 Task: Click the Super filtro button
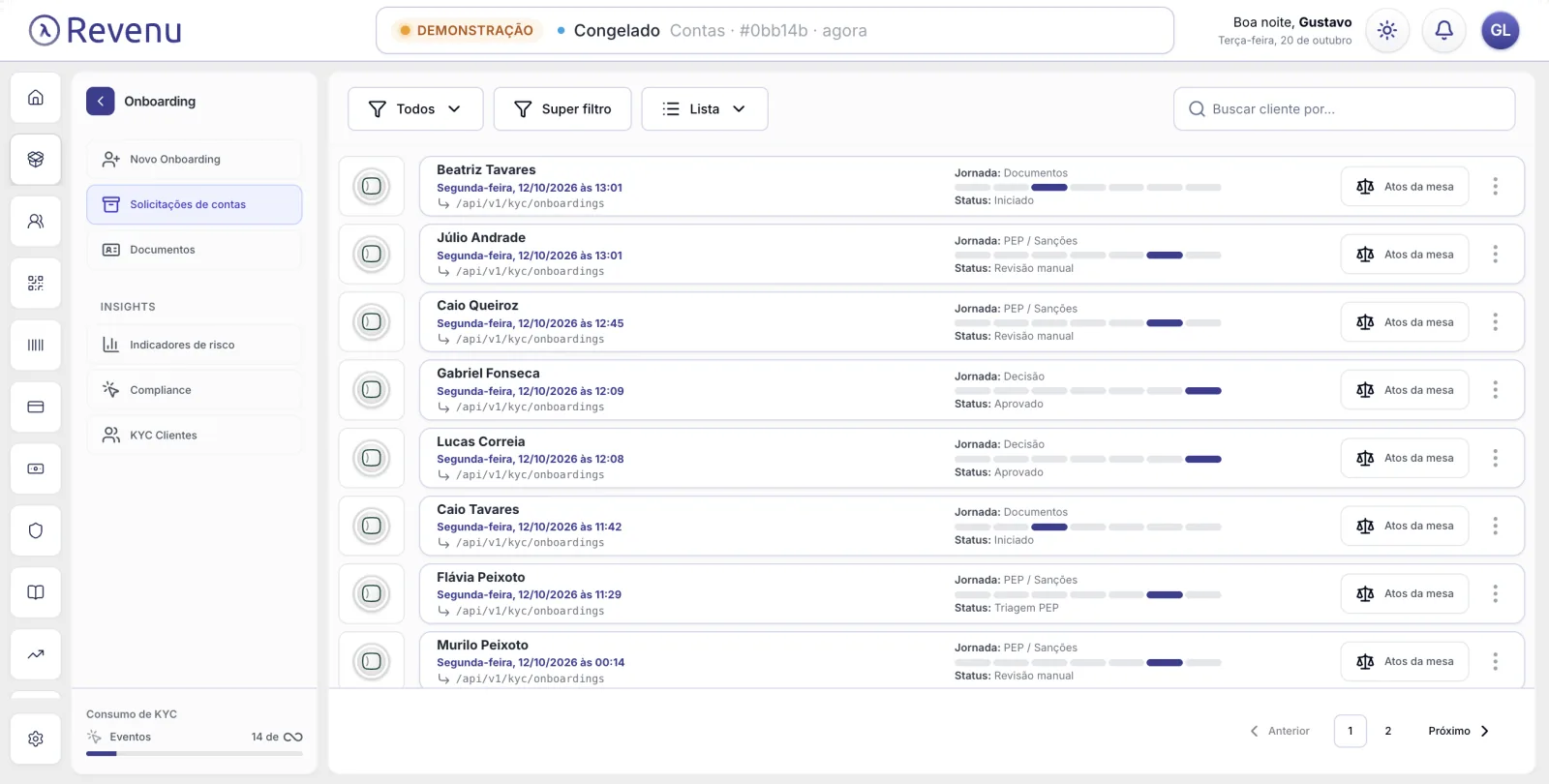coord(562,109)
